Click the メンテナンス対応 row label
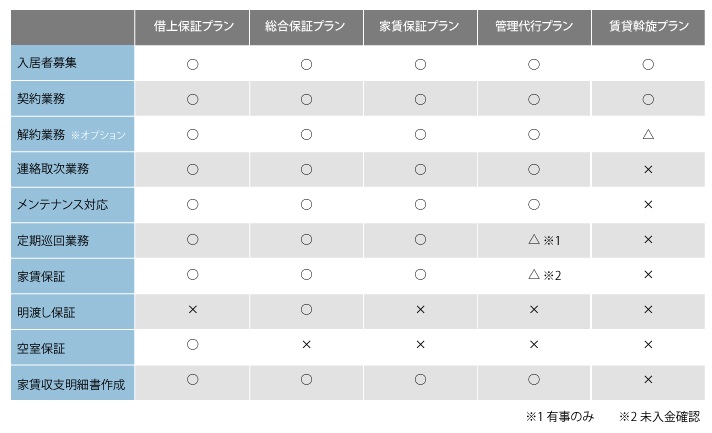 (62, 205)
